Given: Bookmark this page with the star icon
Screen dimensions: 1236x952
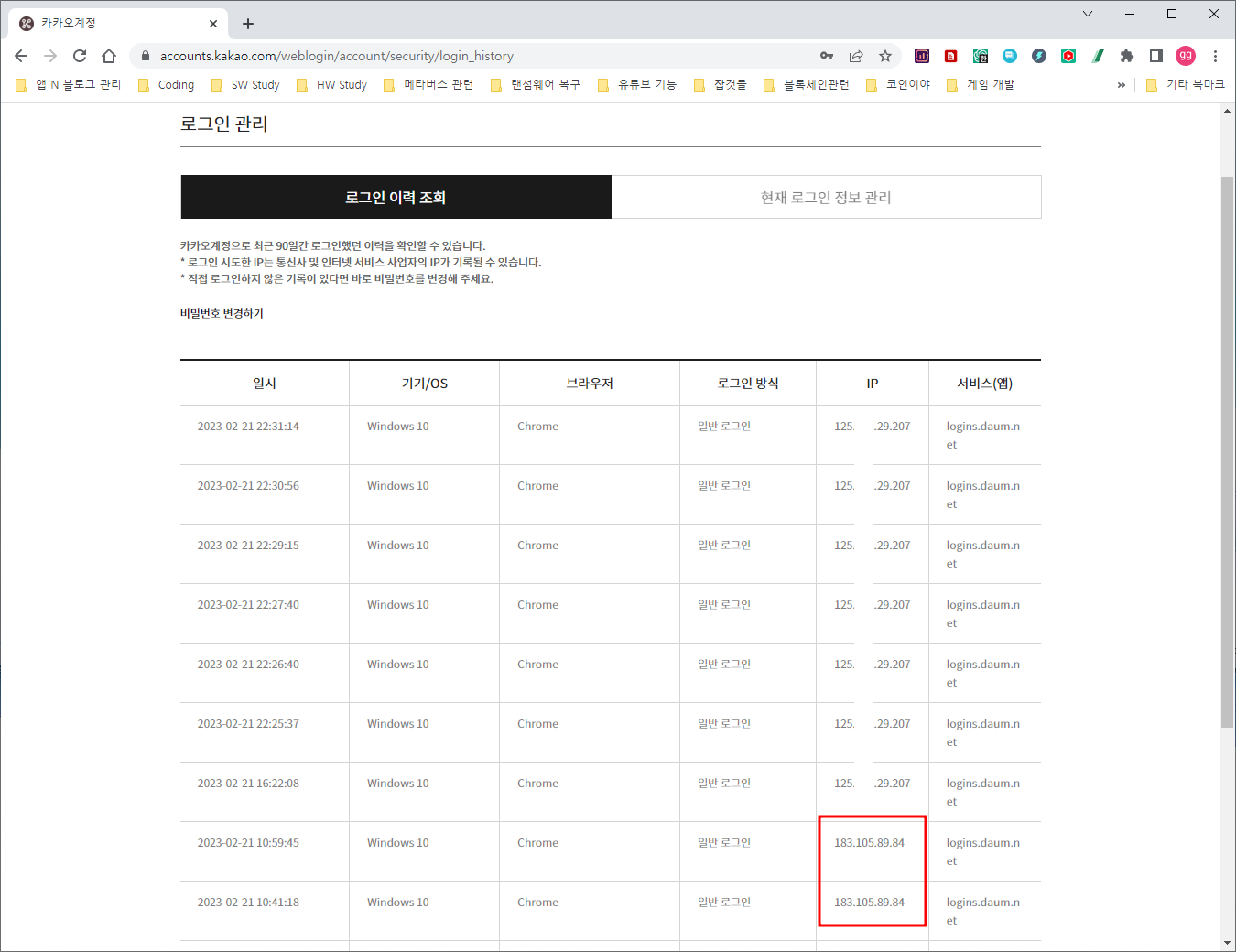Looking at the screenshot, I should coord(885,56).
